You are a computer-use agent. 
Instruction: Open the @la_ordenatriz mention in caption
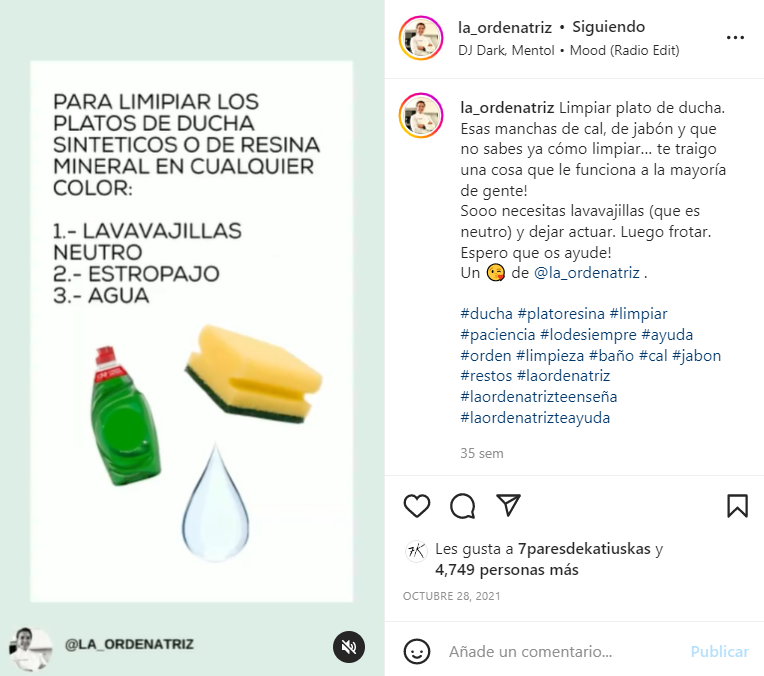tap(587, 272)
